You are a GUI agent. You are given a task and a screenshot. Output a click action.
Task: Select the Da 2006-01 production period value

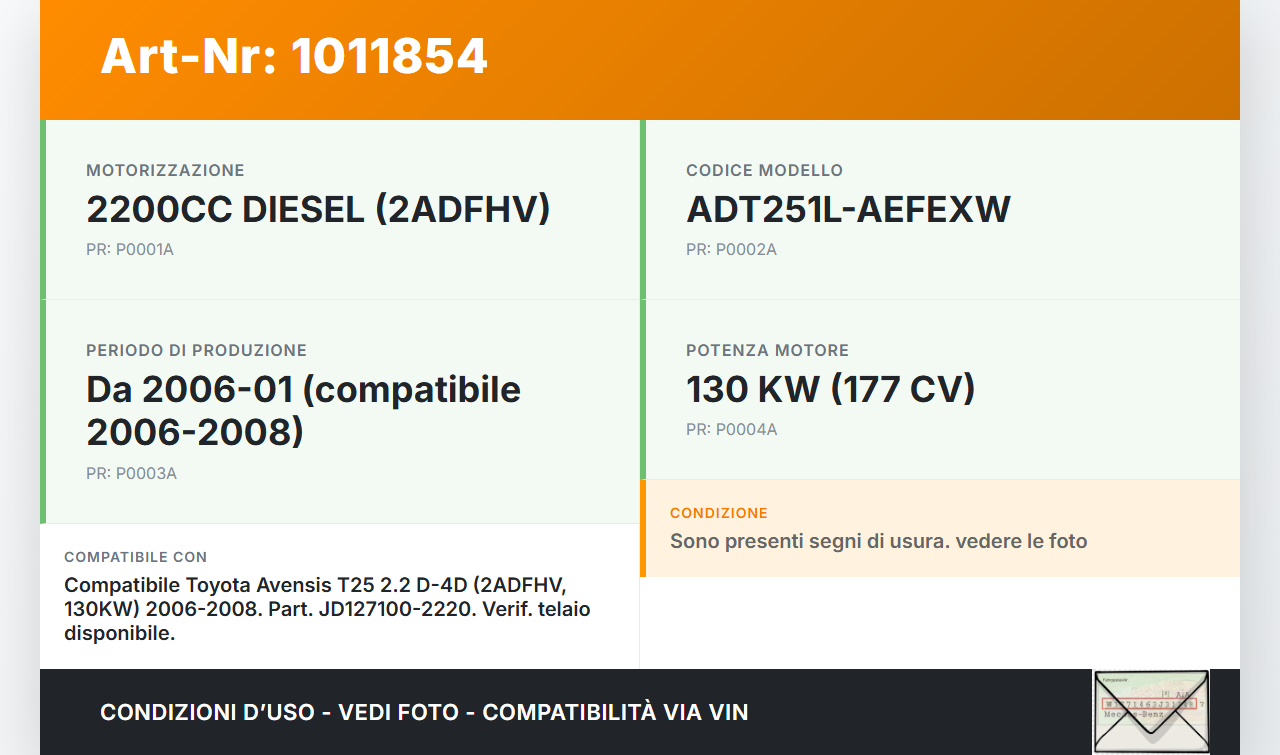pyautogui.click(x=303, y=410)
